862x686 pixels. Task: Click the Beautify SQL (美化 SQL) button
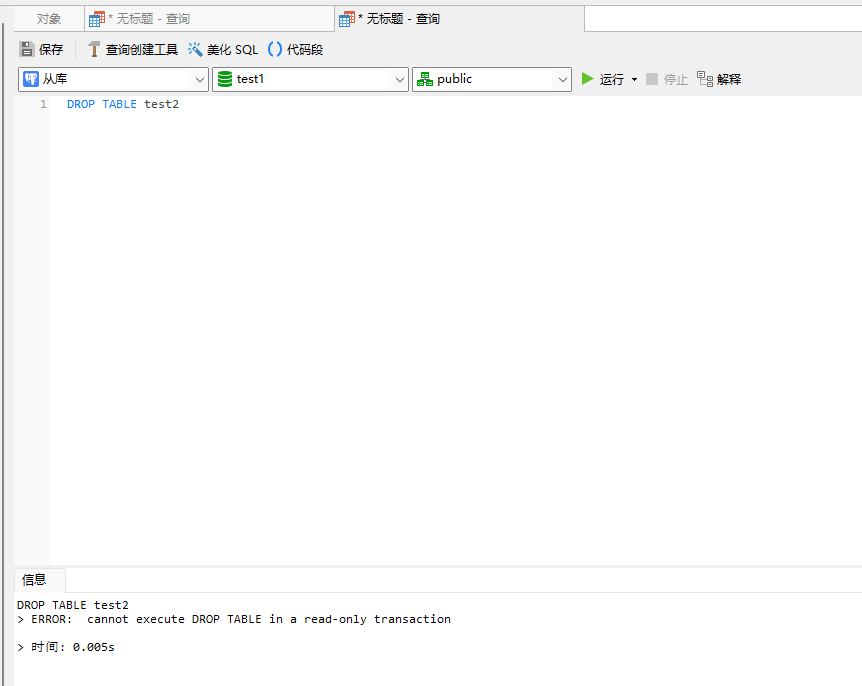point(223,49)
